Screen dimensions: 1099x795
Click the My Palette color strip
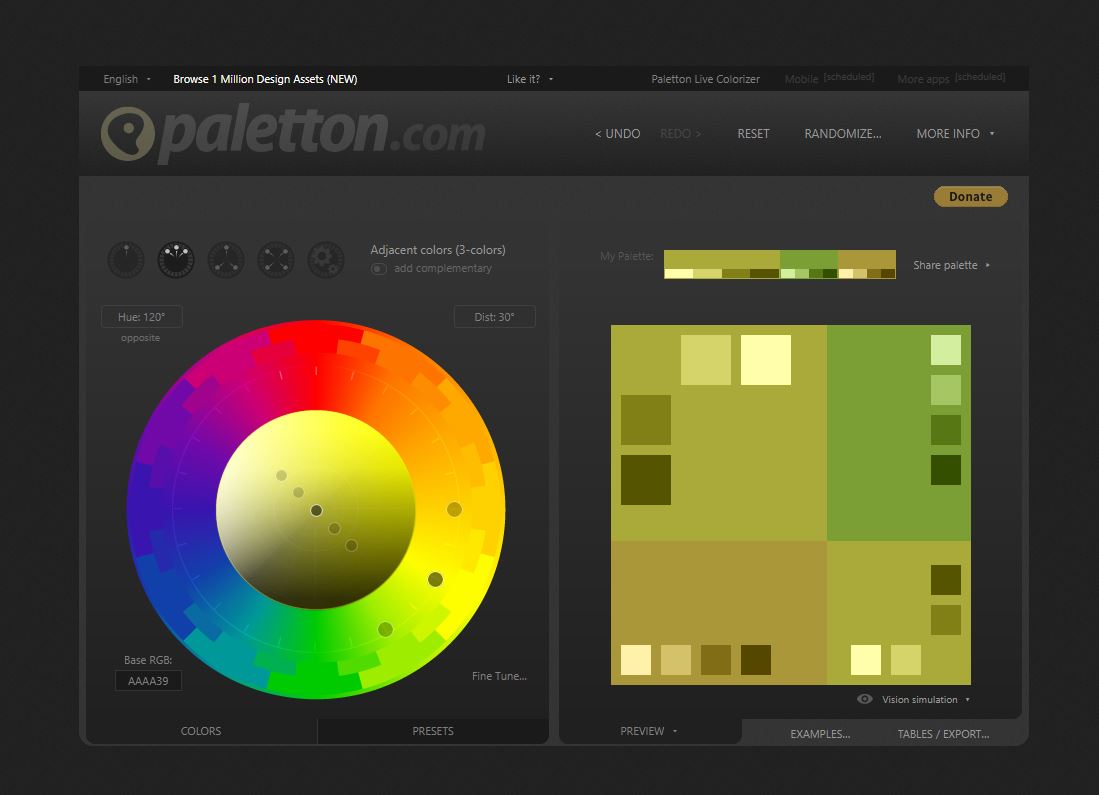coord(779,264)
